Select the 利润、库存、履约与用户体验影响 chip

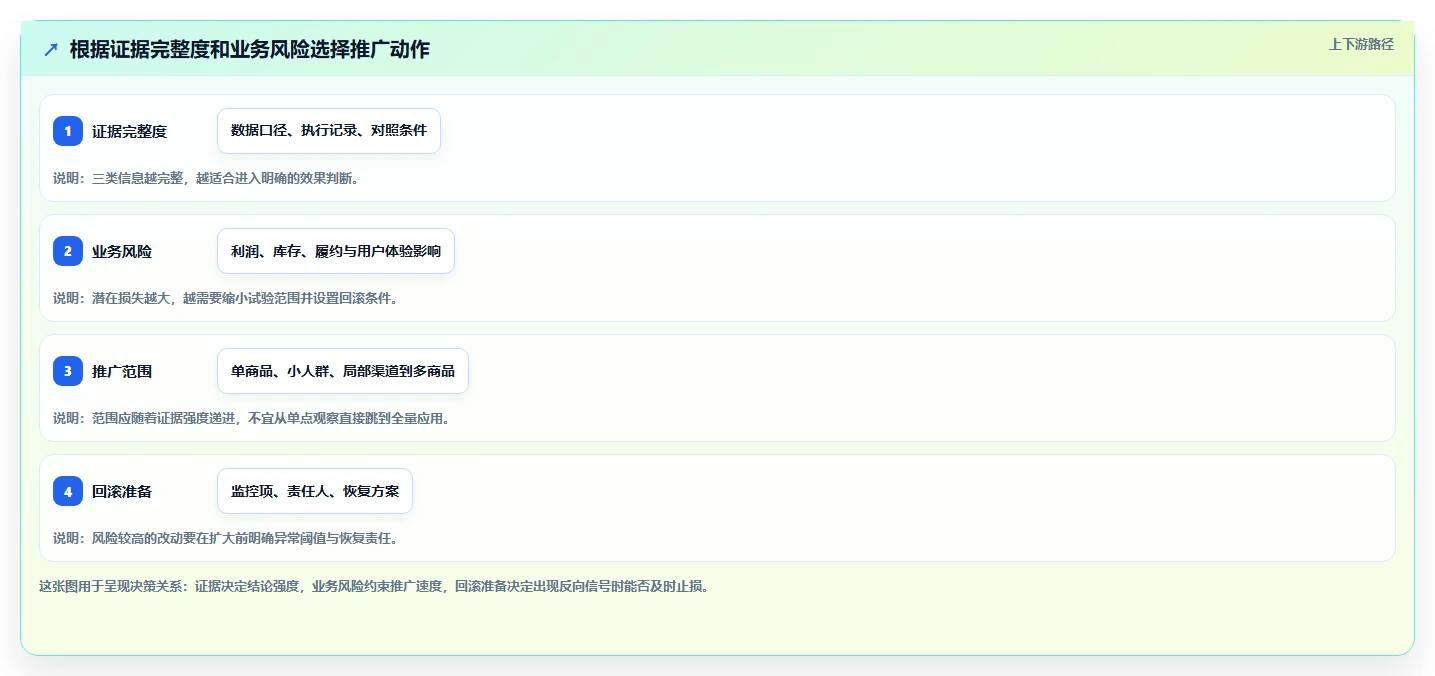(x=336, y=251)
